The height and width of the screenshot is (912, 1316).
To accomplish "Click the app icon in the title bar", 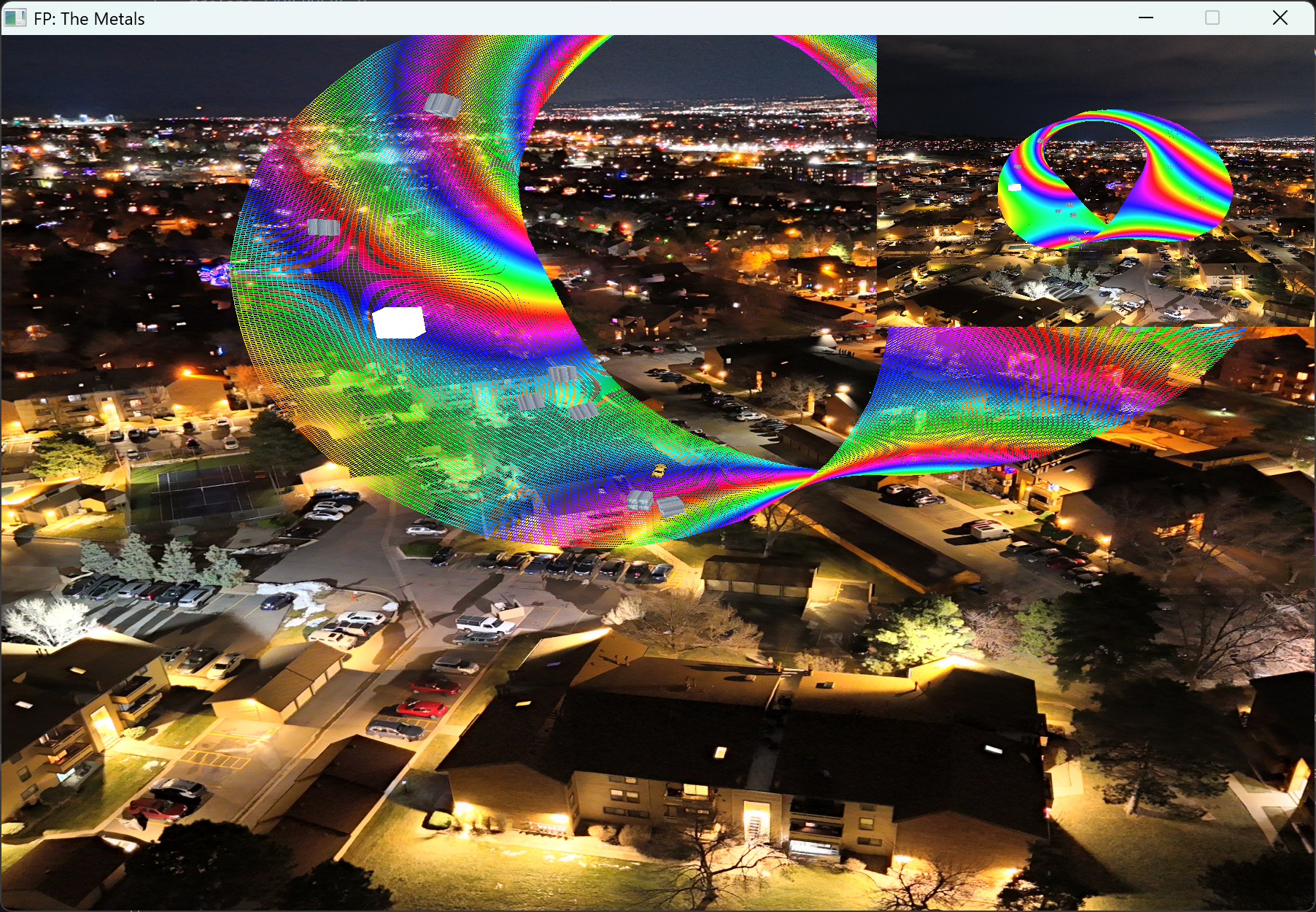I will pos(15,18).
